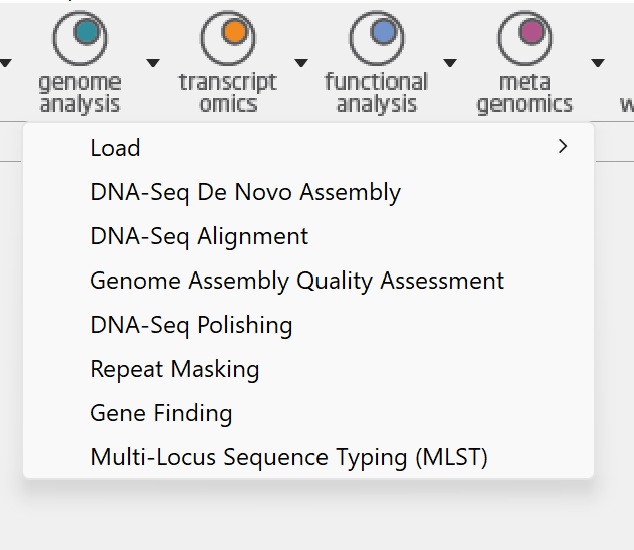Choose DNA-Seq De Novo Assembly
The height and width of the screenshot is (550, 634).
[245, 192]
